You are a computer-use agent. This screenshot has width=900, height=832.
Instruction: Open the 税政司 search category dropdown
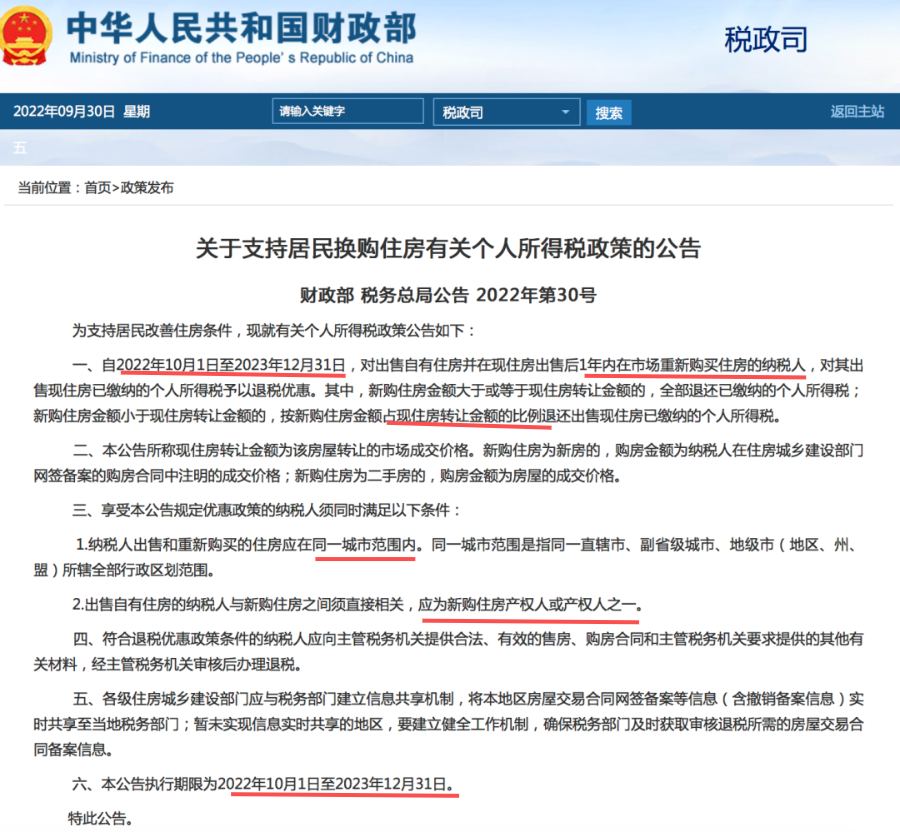(x=505, y=112)
